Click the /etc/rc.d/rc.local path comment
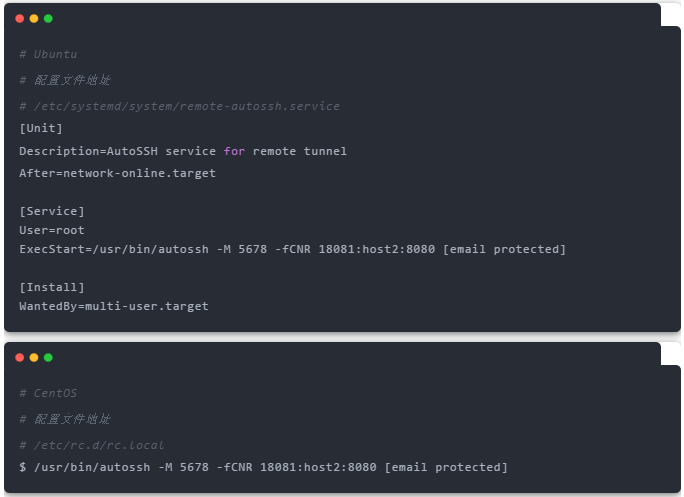The height and width of the screenshot is (497, 684). pyautogui.click(x=92, y=445)
